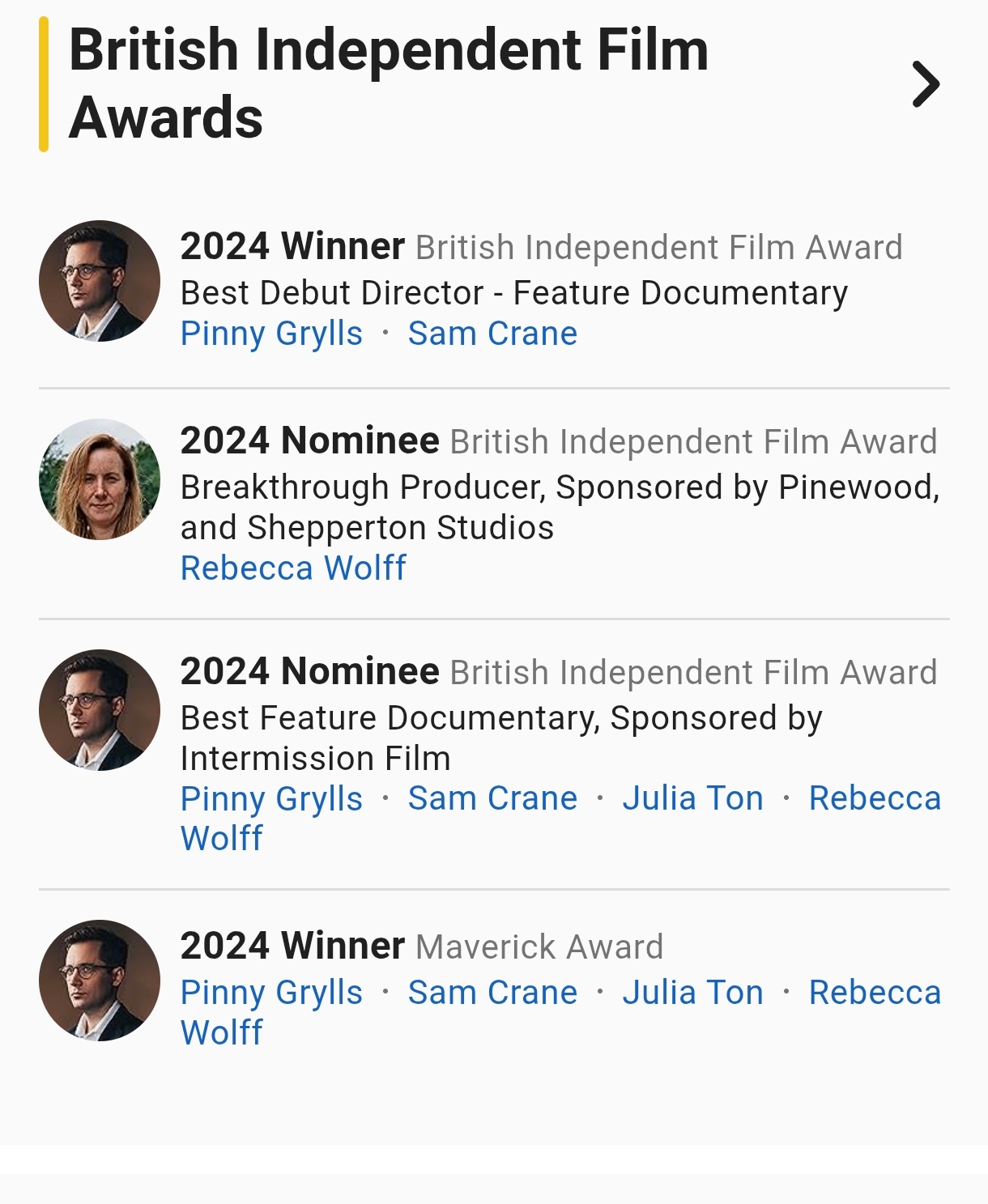988x1204 pixels.
Task: Tap the Best Feature Documentary nominee thumbnail
Action: tap(100, 710)
